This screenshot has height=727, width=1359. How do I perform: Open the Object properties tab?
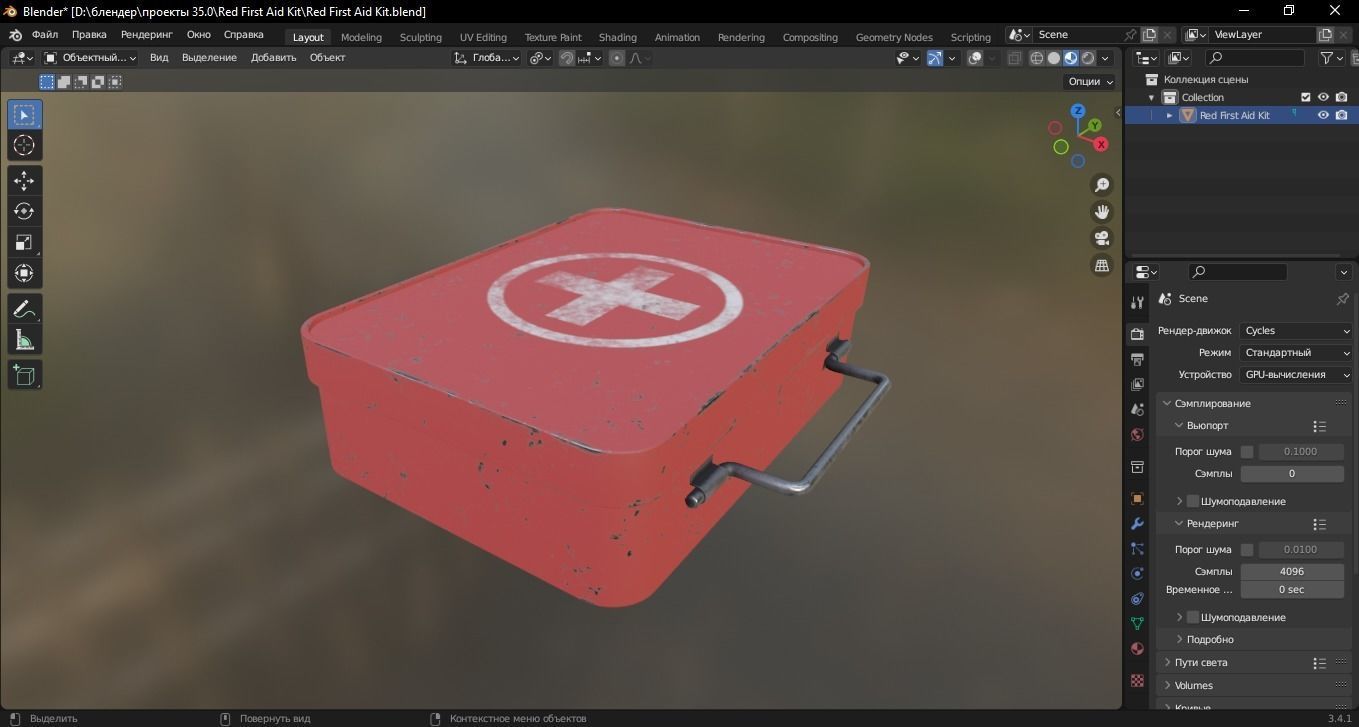point(1137,498)
